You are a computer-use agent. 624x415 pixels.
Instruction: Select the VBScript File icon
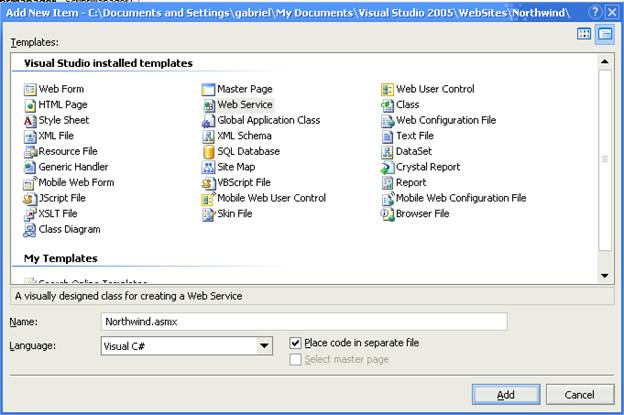pos(209,183)
